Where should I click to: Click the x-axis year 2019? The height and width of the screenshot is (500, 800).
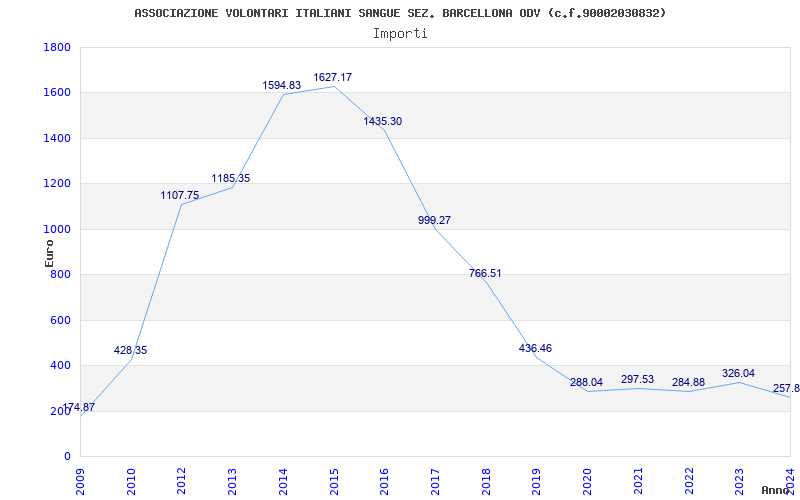click(537, 482)
